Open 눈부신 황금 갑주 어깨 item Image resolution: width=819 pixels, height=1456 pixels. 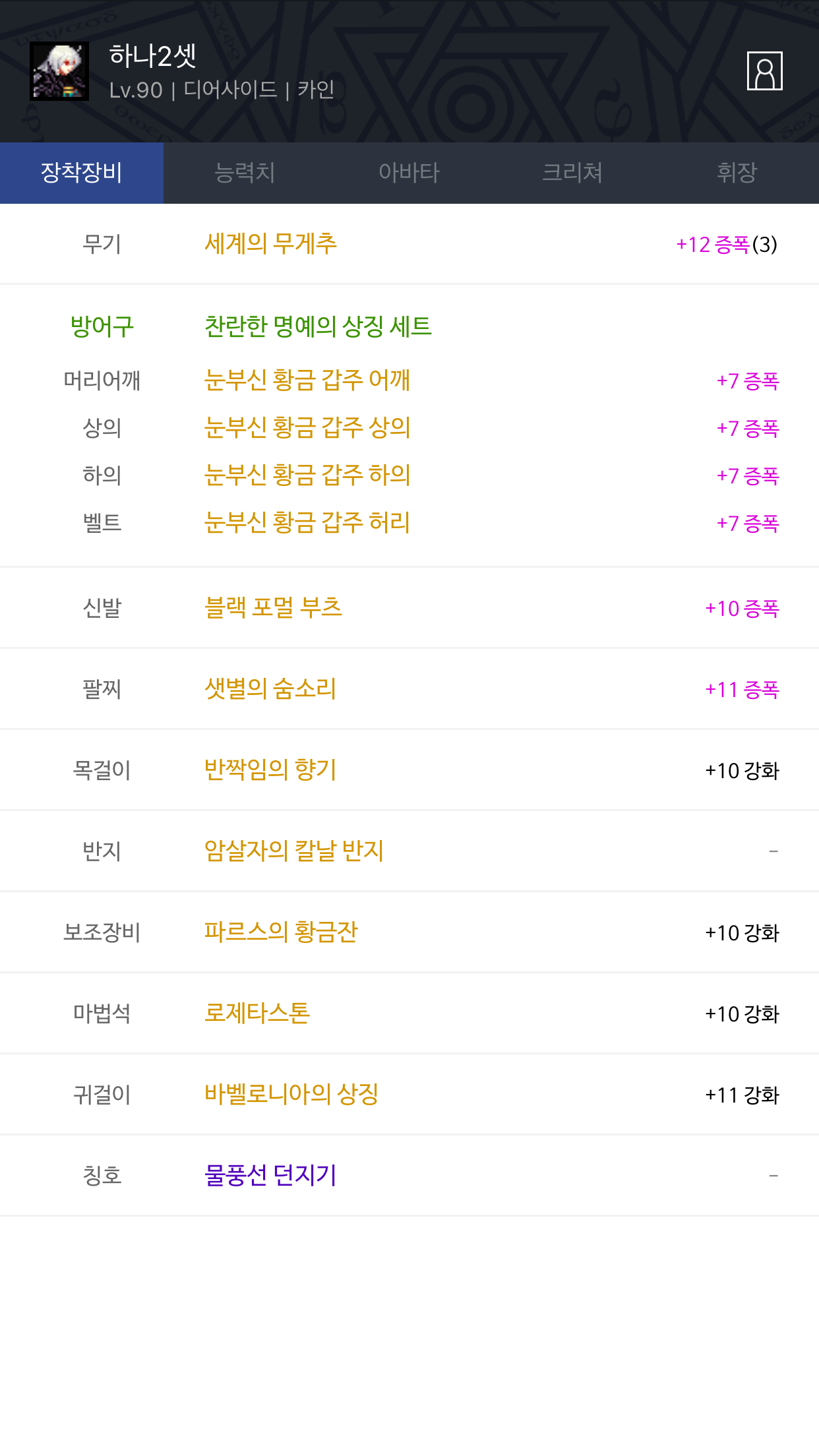[307, 380]
